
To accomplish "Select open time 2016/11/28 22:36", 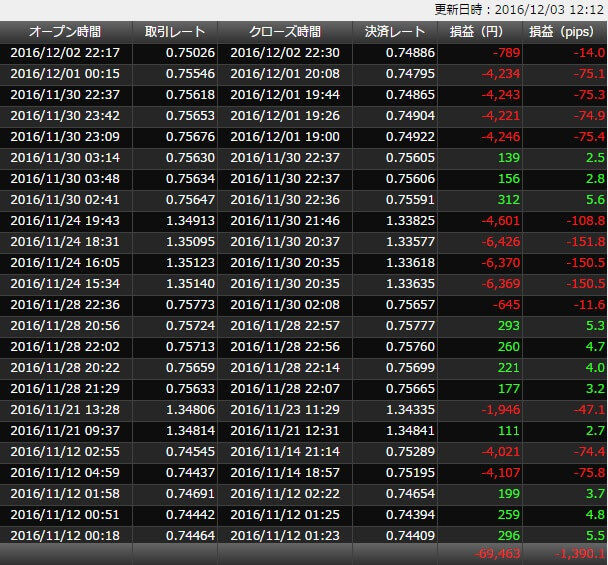I will [65, 304].
